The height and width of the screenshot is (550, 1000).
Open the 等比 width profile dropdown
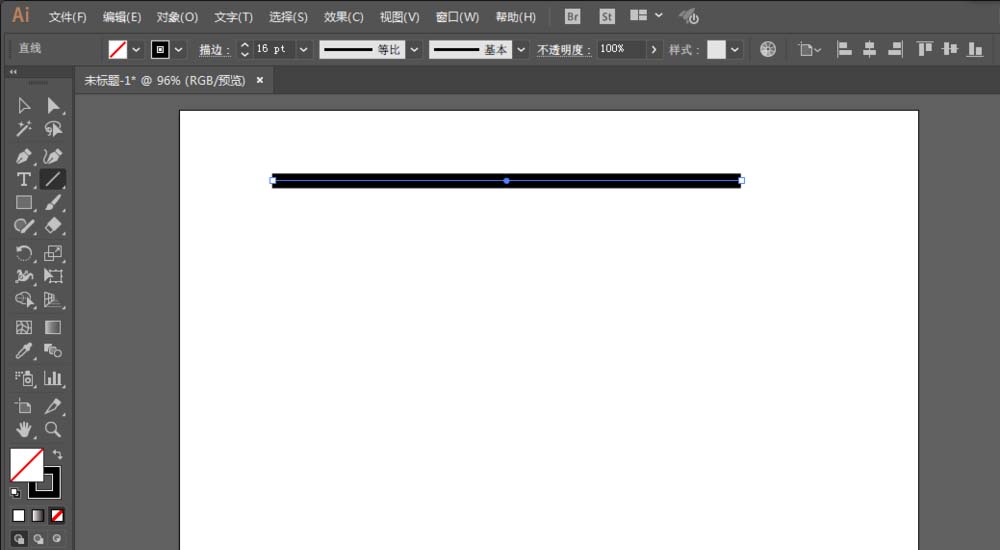coord(415,49)
